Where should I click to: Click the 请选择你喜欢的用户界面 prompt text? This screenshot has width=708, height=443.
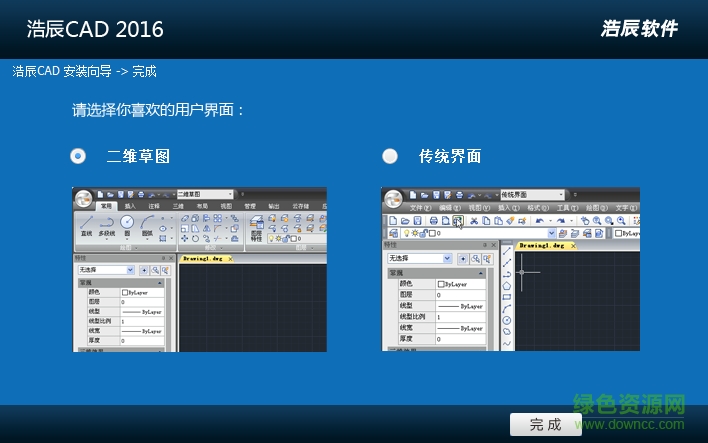[x=158, y=110]
